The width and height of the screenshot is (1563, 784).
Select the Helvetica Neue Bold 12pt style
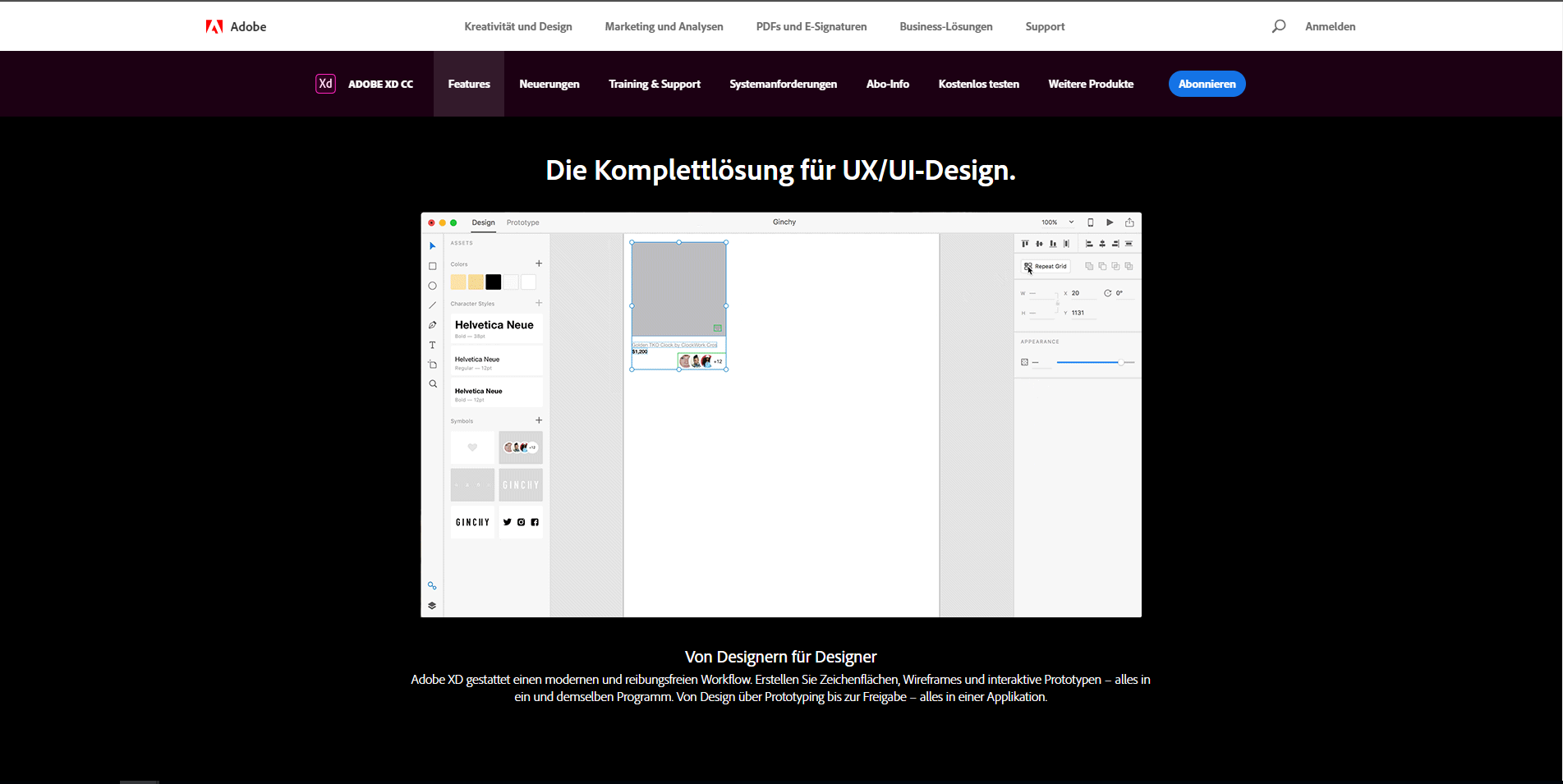tap(496, 393)
